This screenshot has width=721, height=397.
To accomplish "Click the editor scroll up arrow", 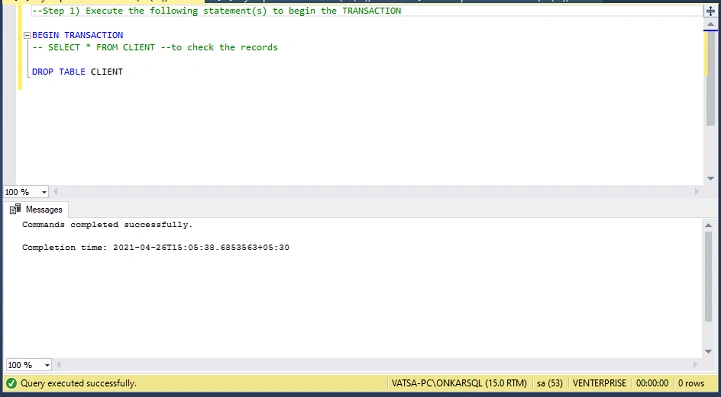I will [x=710, y=24].
